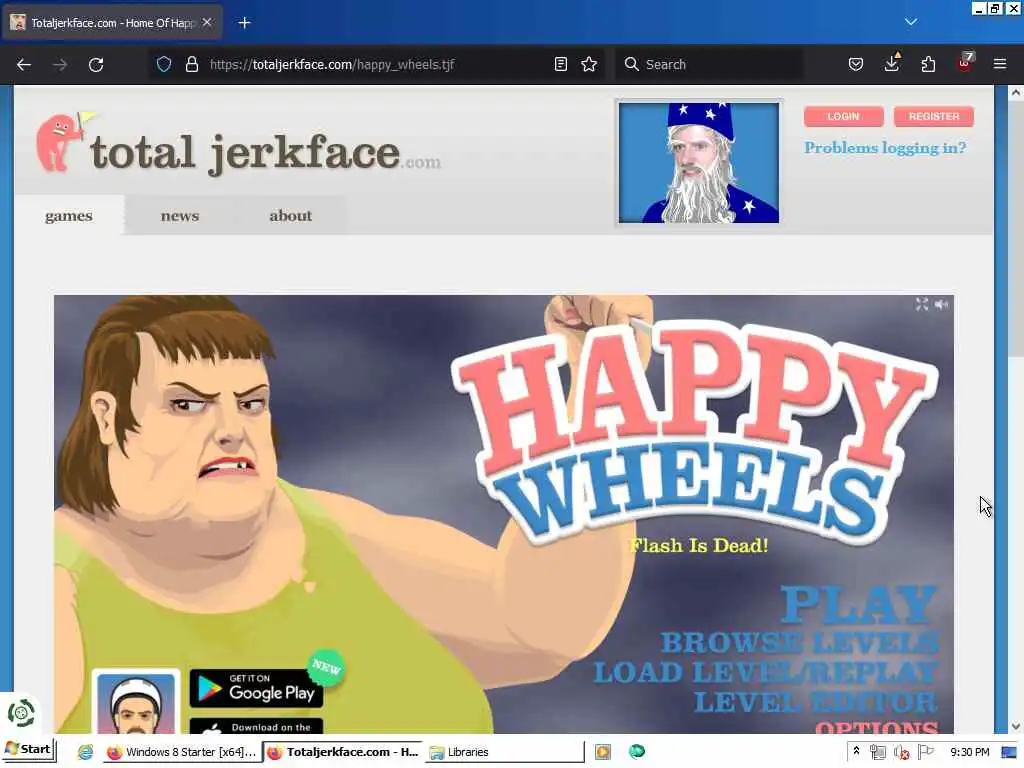1024x768 pixels.
Task: Click the total jerkface site logo
Action: tap(238, 145)
